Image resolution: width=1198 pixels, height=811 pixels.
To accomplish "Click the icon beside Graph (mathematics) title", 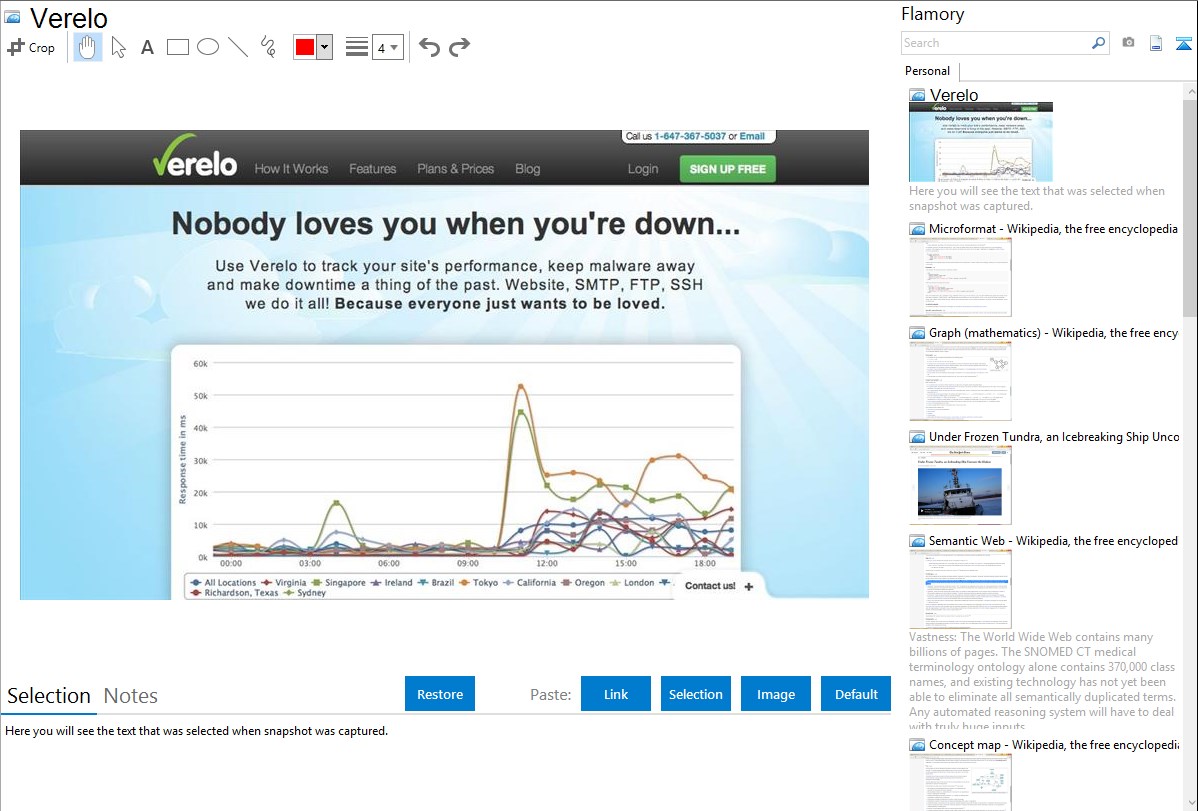I will [917, 333].
